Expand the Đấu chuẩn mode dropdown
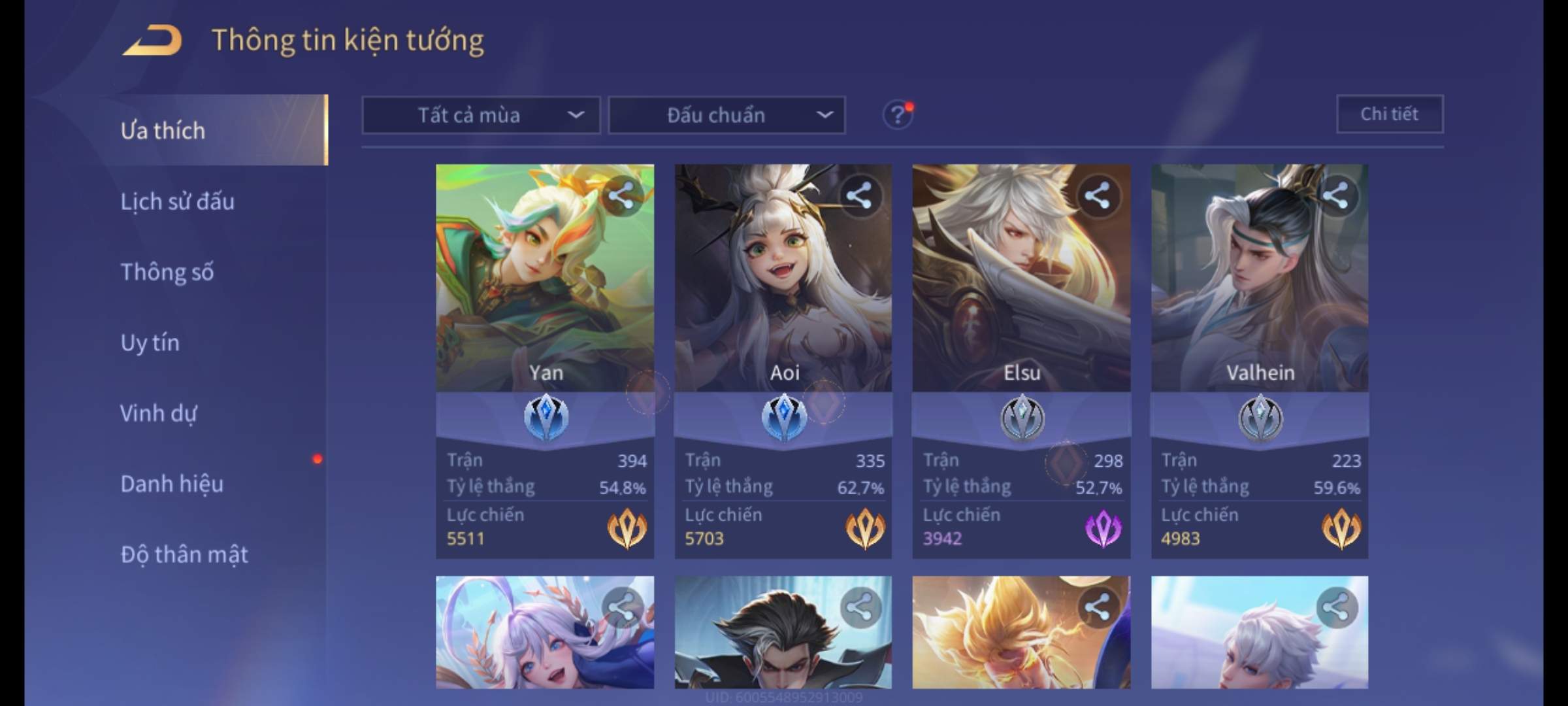 point(727,115)
